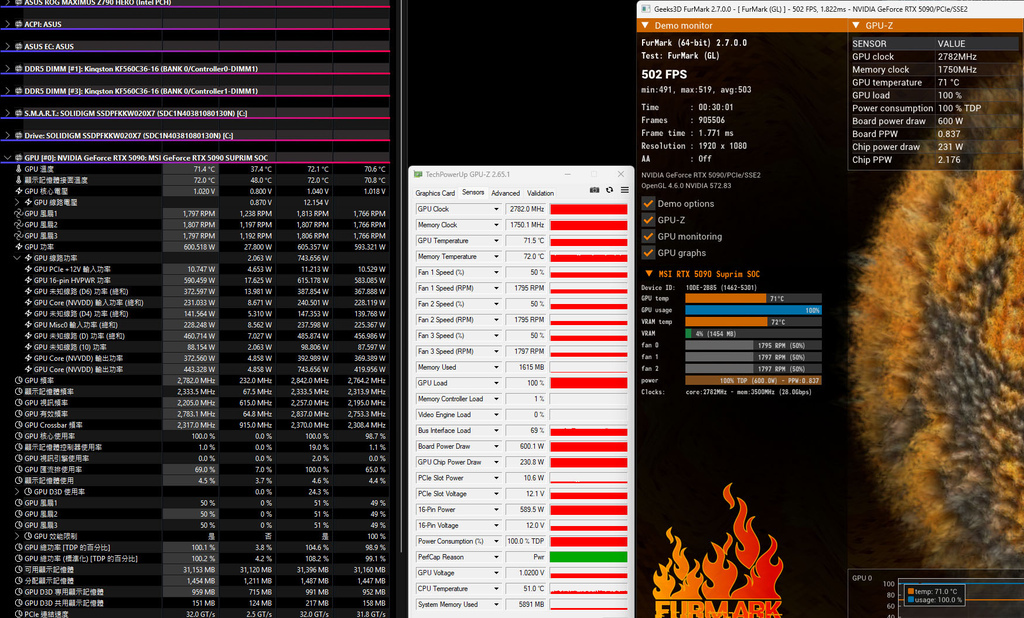The height and width of the screenshot is (618, 1024).
Task: Click GPU 總功率 [TDP 的百分比] row
Action: (x=195, y=547)
